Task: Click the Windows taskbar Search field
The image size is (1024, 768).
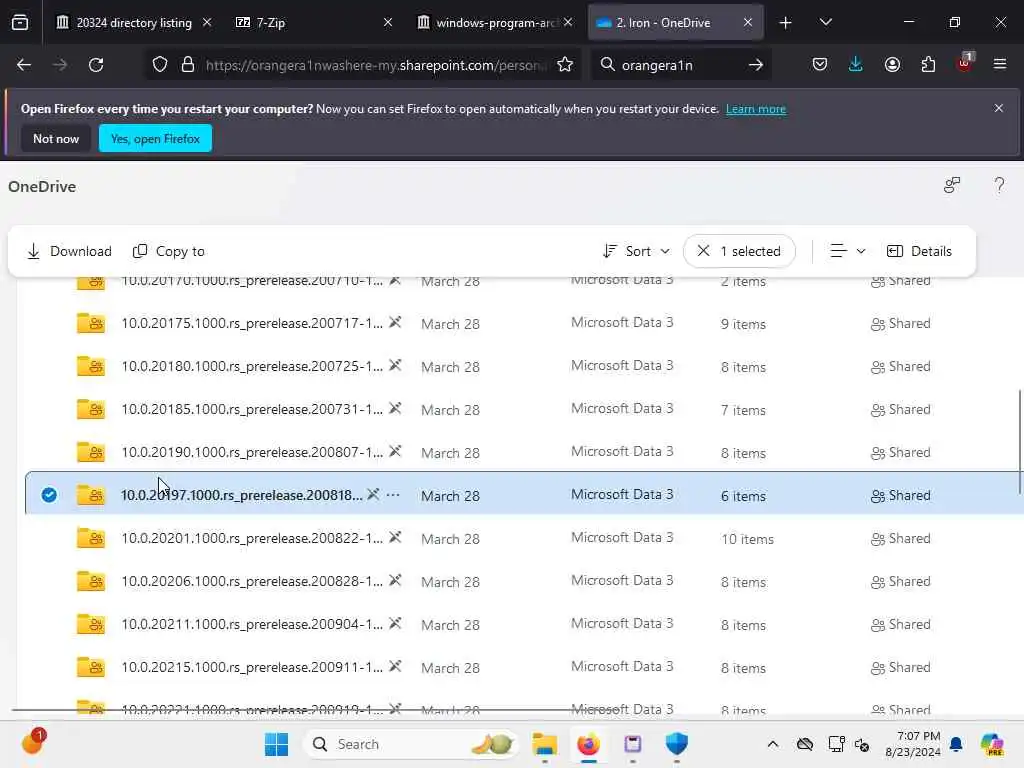Action: pos(411,744)
